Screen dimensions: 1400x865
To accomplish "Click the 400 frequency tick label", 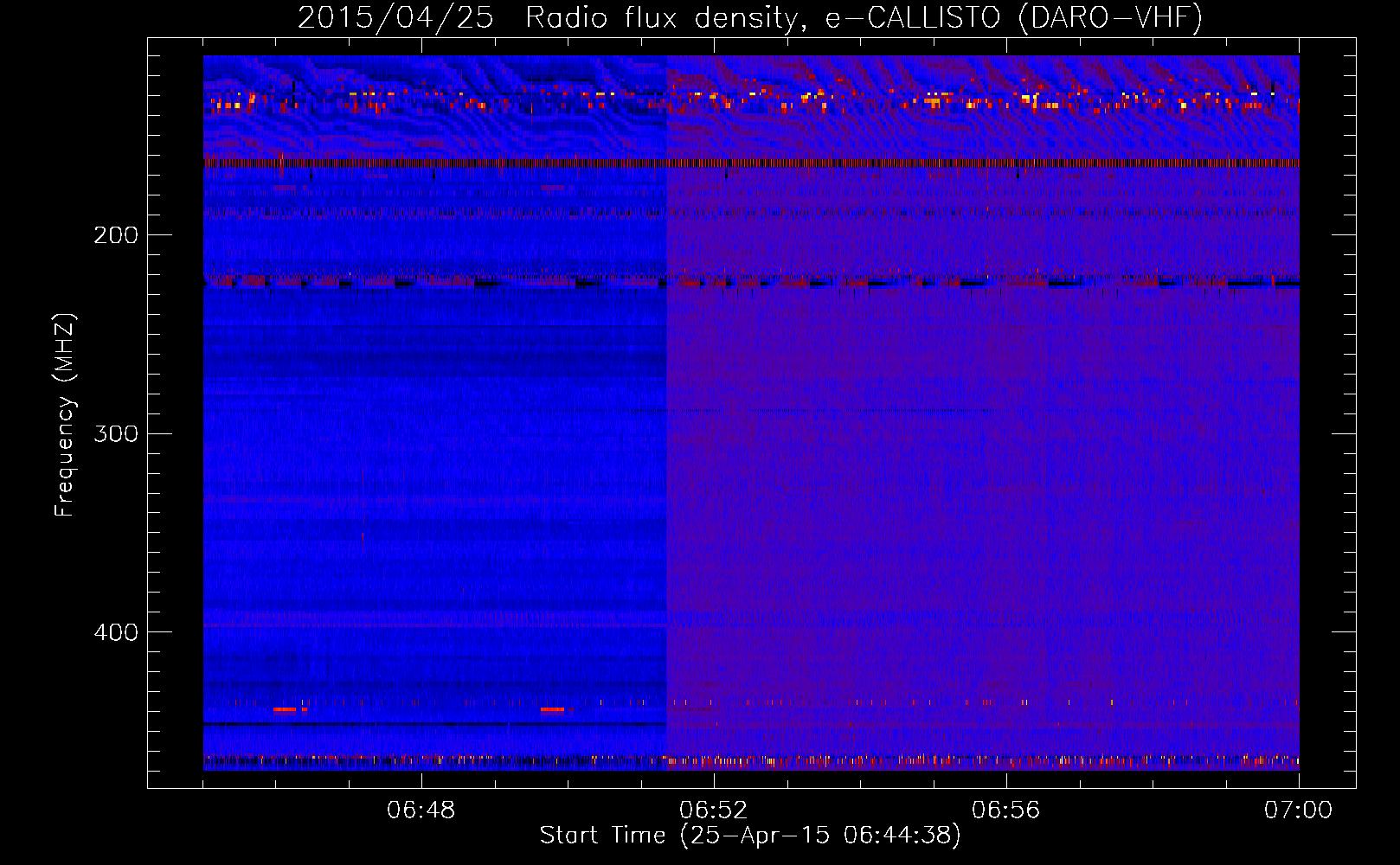I will 116,632.
